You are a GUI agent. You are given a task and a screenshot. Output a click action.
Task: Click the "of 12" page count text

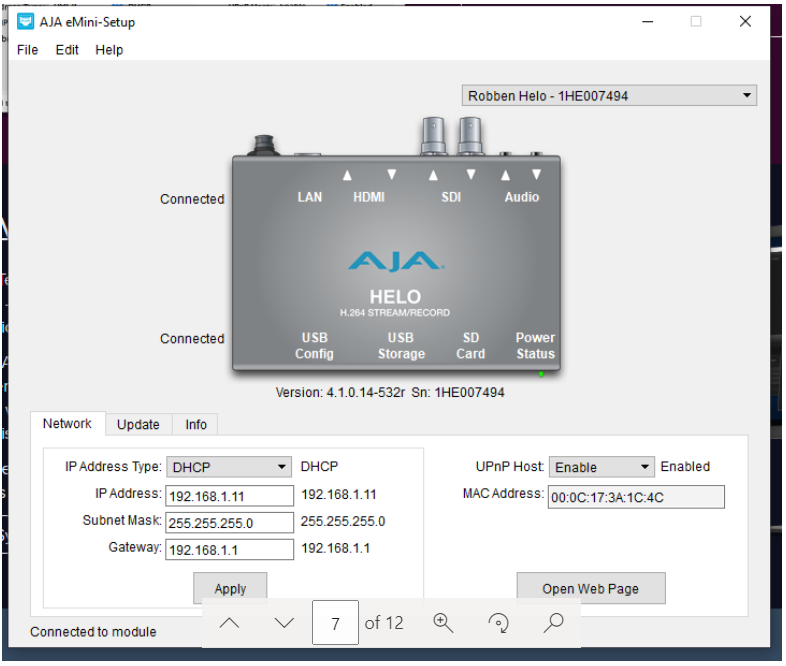[384, 623]
